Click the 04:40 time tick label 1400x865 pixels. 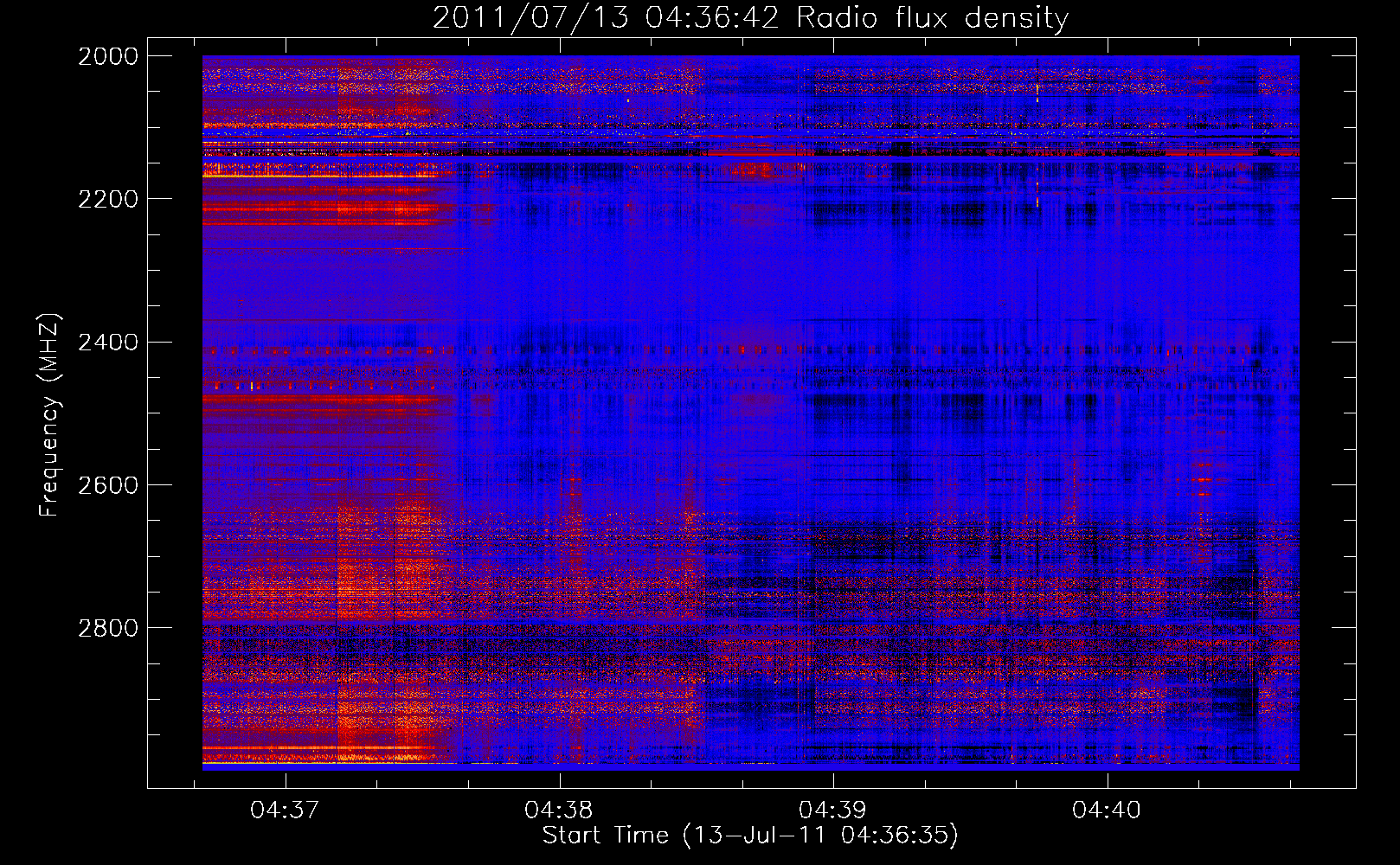[1107, 810]
